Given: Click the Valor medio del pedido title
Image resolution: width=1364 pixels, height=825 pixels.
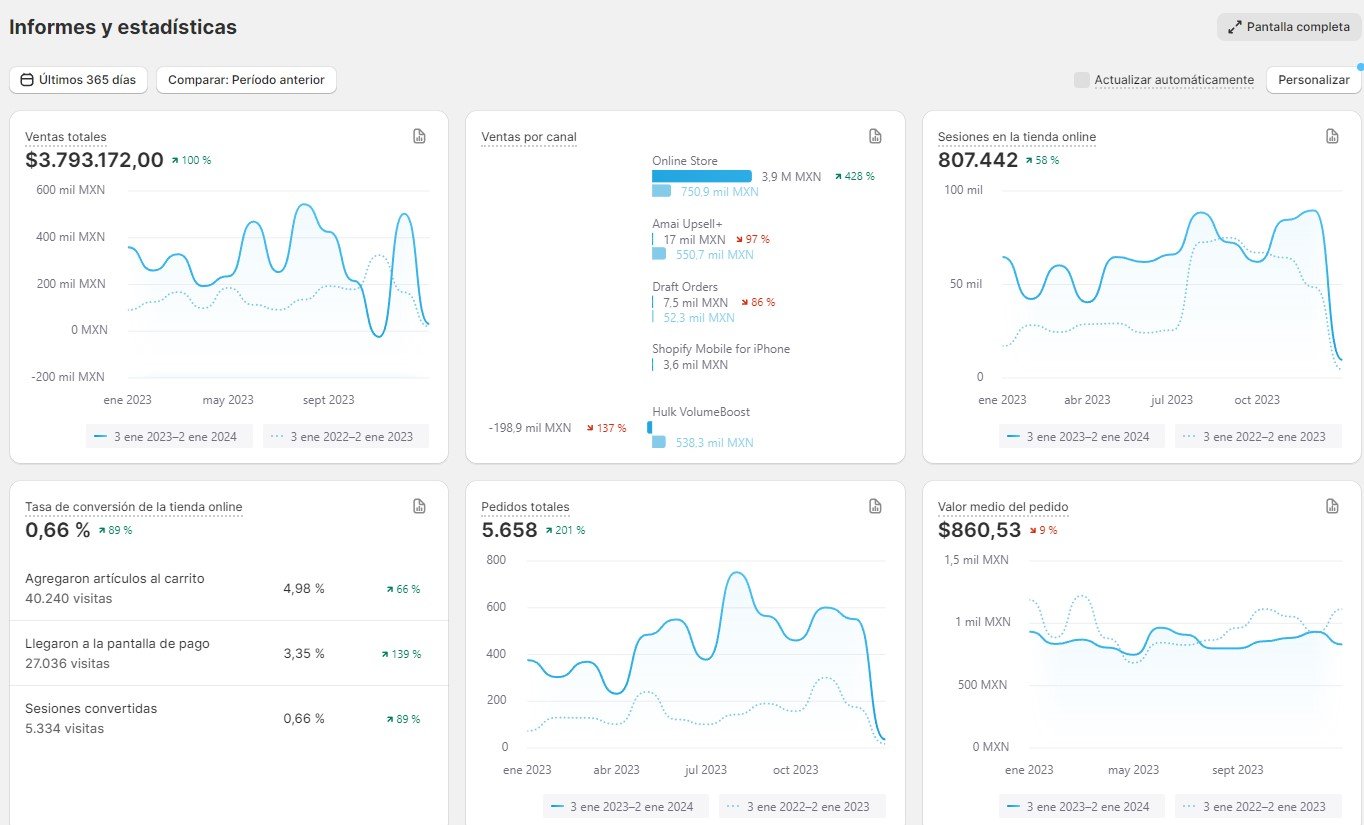Looking at the screenshot, I should pos(1003,507).
